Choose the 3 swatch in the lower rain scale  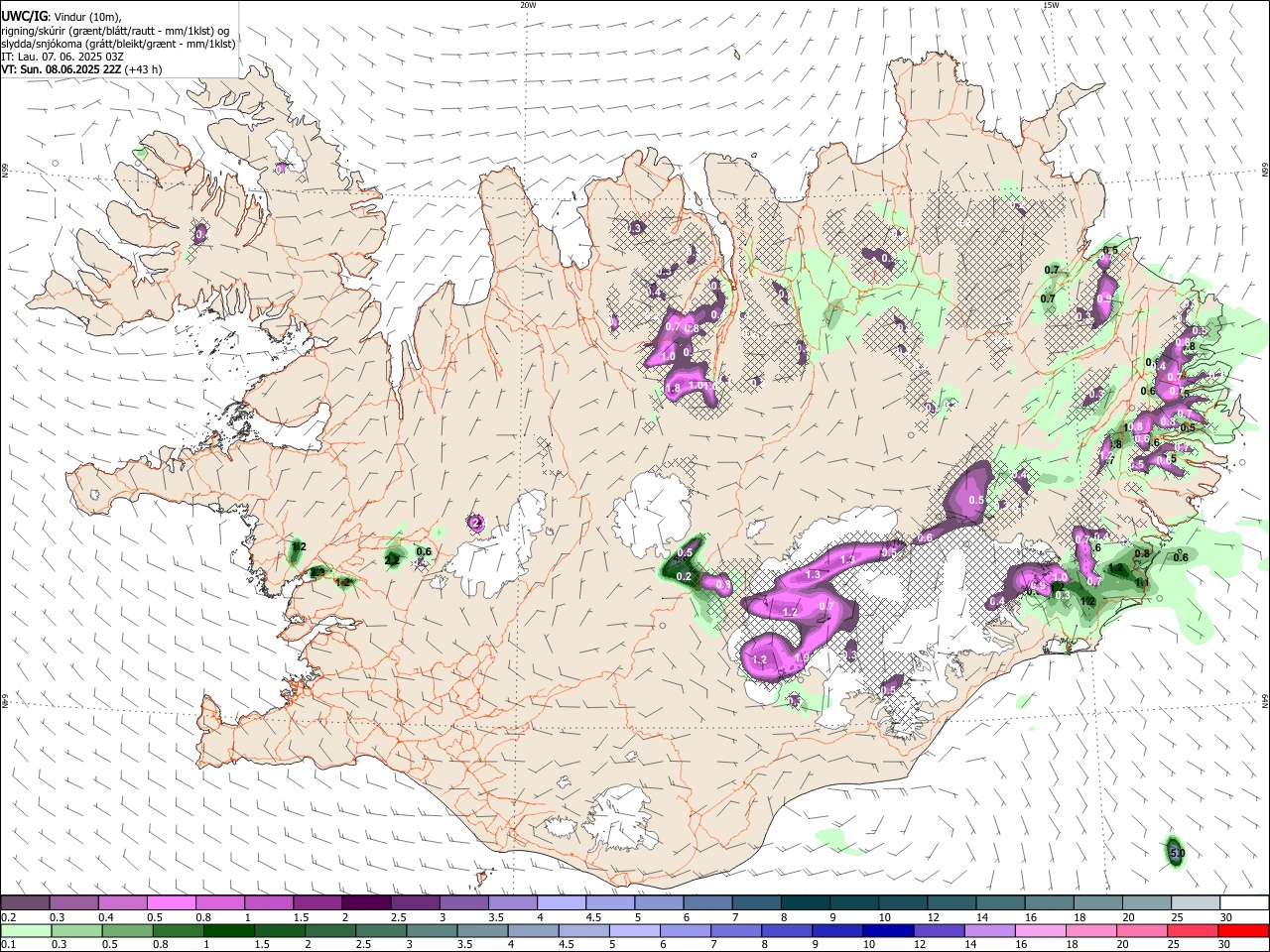430,930
